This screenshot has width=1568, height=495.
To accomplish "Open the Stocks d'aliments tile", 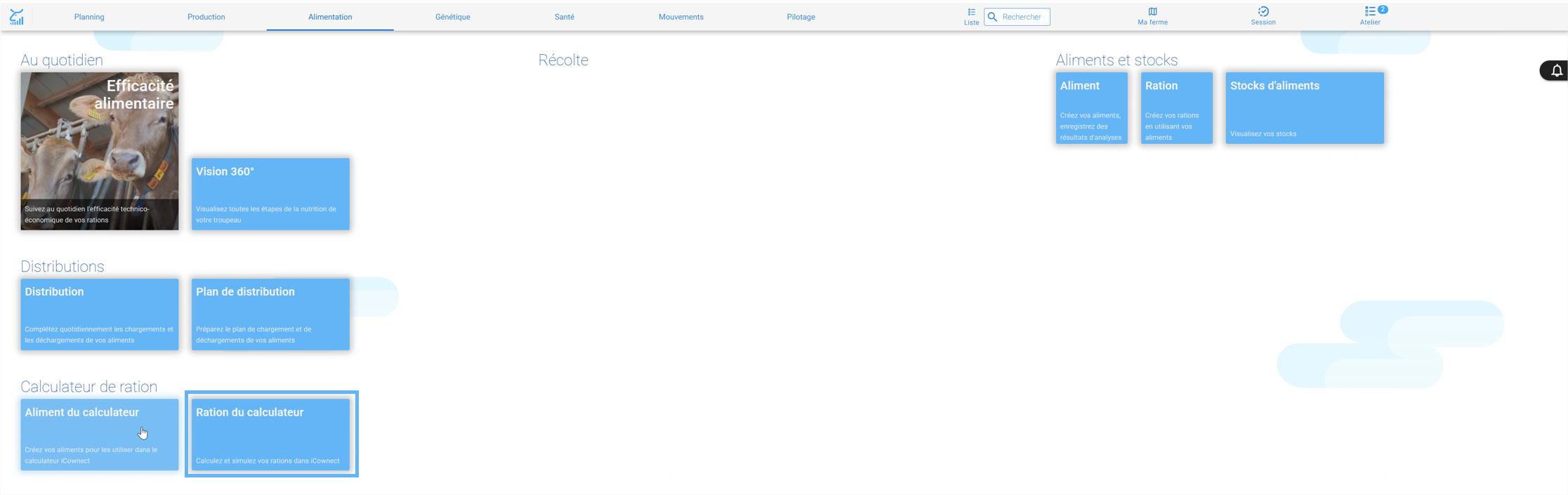I will 1305,108.
